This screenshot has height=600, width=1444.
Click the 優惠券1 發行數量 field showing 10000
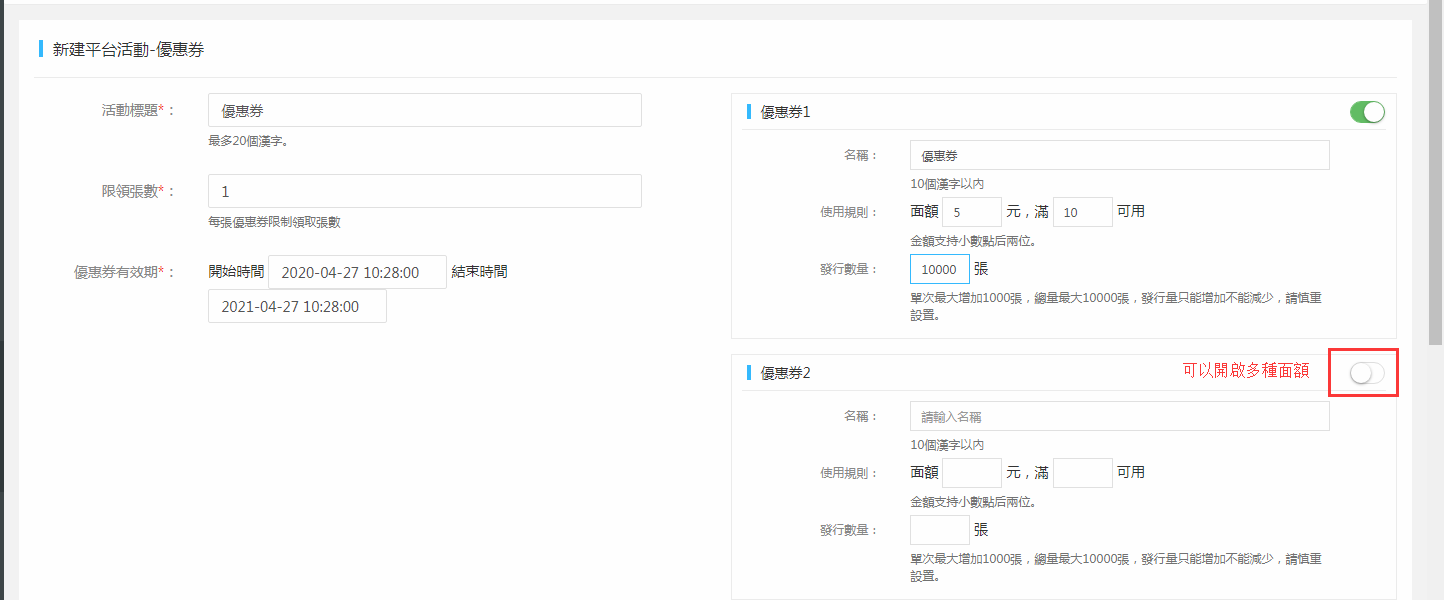pos(940,269)
